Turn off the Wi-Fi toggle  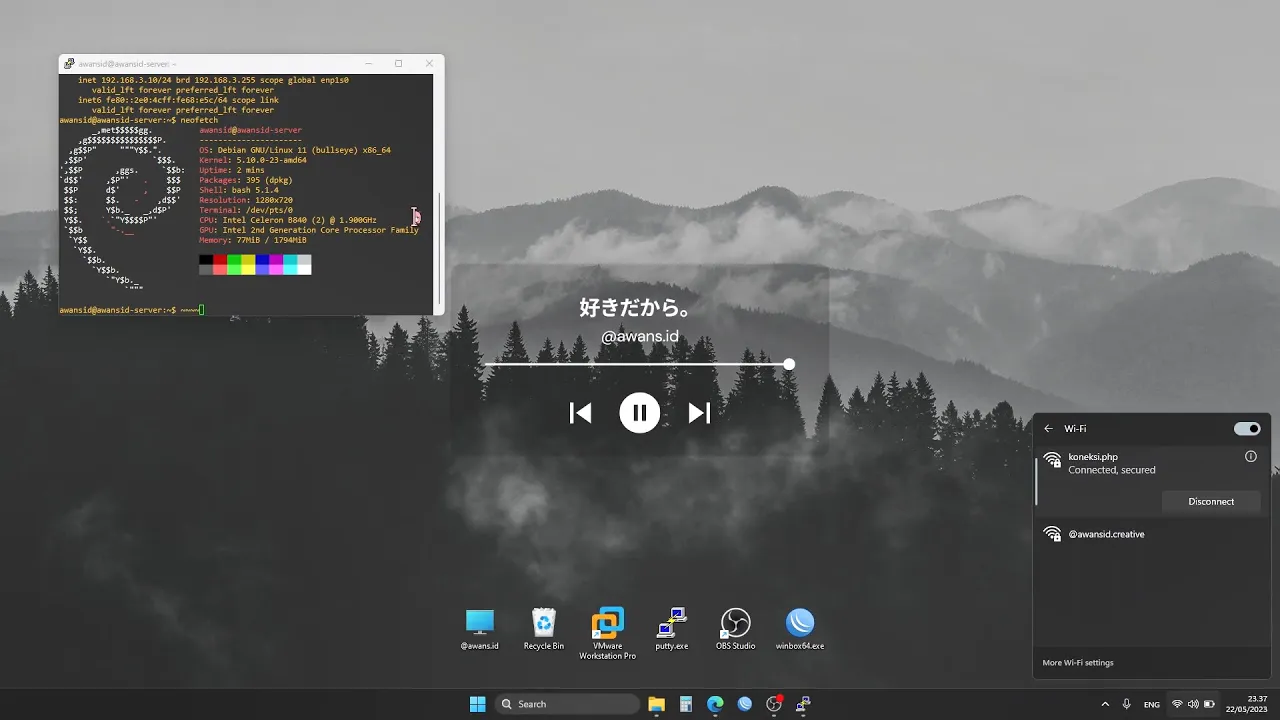point(1247,428)
